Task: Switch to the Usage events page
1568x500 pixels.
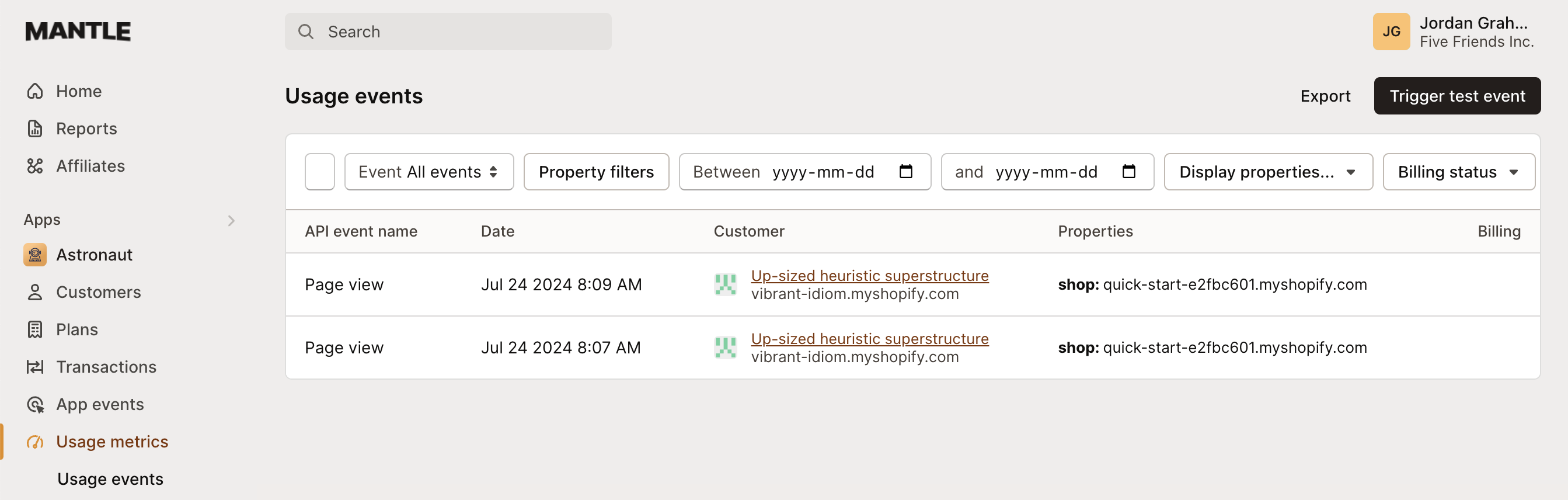Action: [110, 479]
